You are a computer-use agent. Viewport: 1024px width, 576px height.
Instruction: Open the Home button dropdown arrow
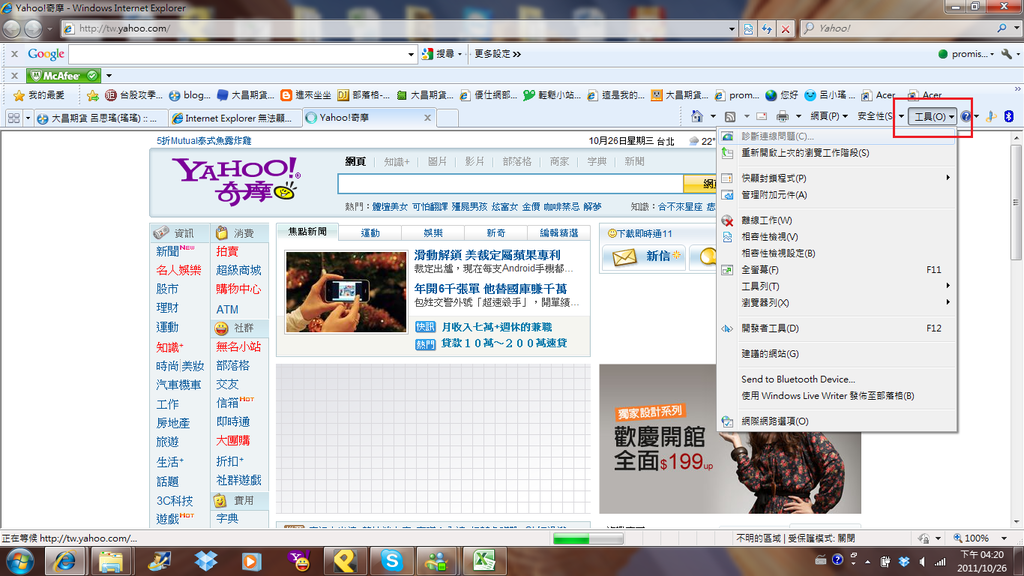coord(712,117)
